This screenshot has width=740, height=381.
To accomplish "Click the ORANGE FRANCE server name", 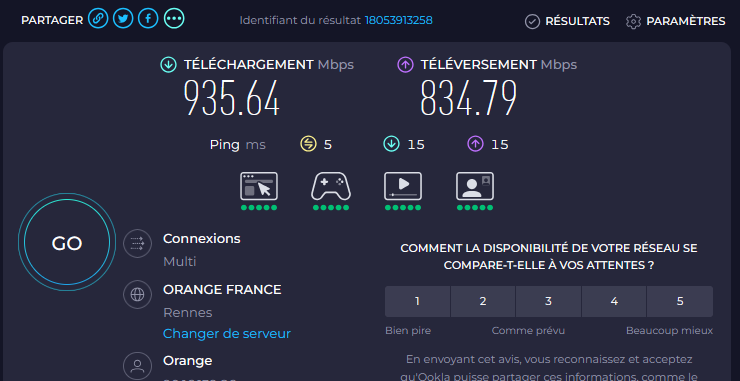I will click(222, 289).
